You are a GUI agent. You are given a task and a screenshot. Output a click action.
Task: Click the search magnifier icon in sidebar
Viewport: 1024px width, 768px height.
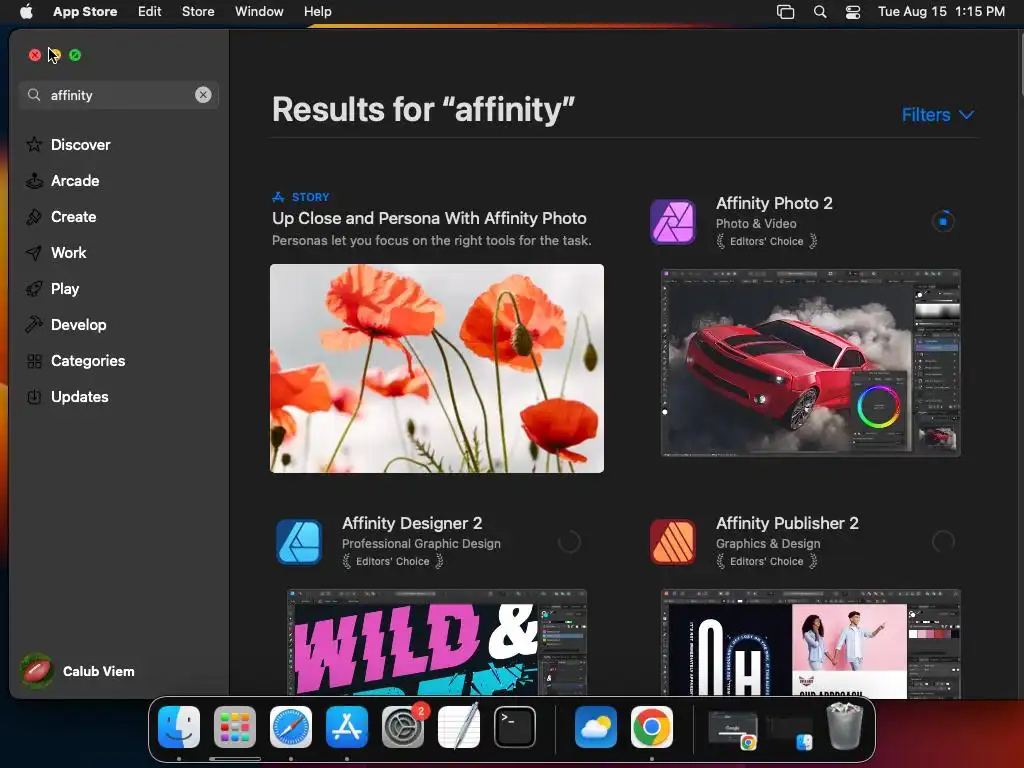coord(34,95)
